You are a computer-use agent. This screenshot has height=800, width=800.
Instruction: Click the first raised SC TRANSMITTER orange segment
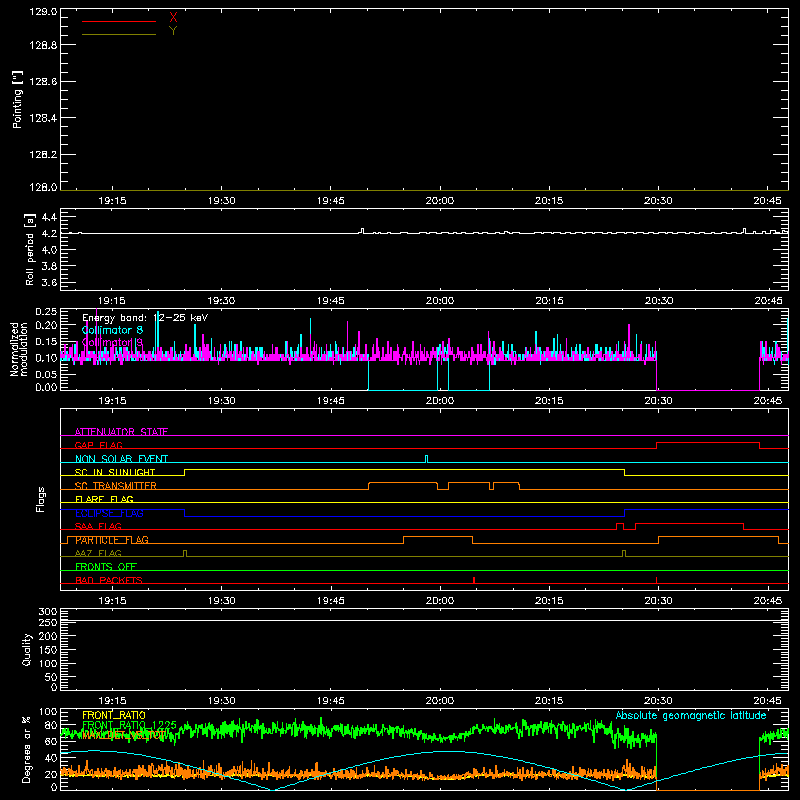click(x=403, y=483)
